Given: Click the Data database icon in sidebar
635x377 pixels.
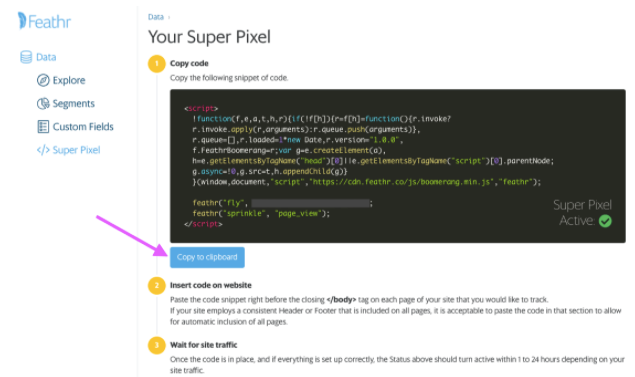Looking at the screenshot, I should click(x=26, y=57).
